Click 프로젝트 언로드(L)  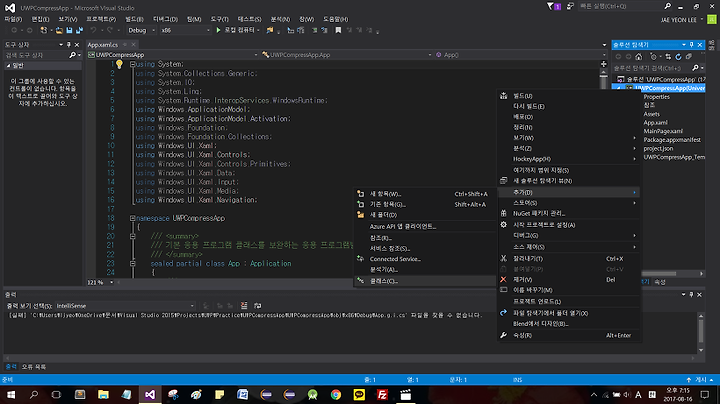pyautogui.click(x=569, y=302)
